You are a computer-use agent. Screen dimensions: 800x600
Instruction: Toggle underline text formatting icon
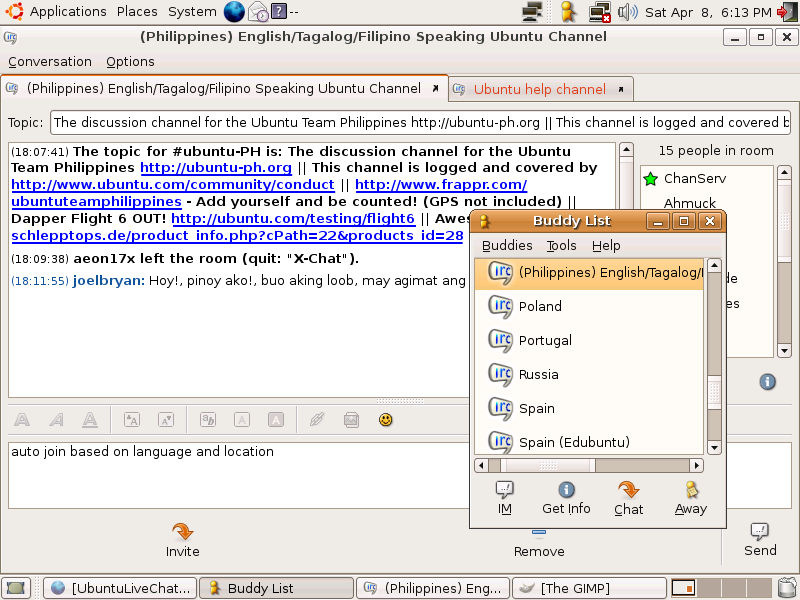click(90, 420)
